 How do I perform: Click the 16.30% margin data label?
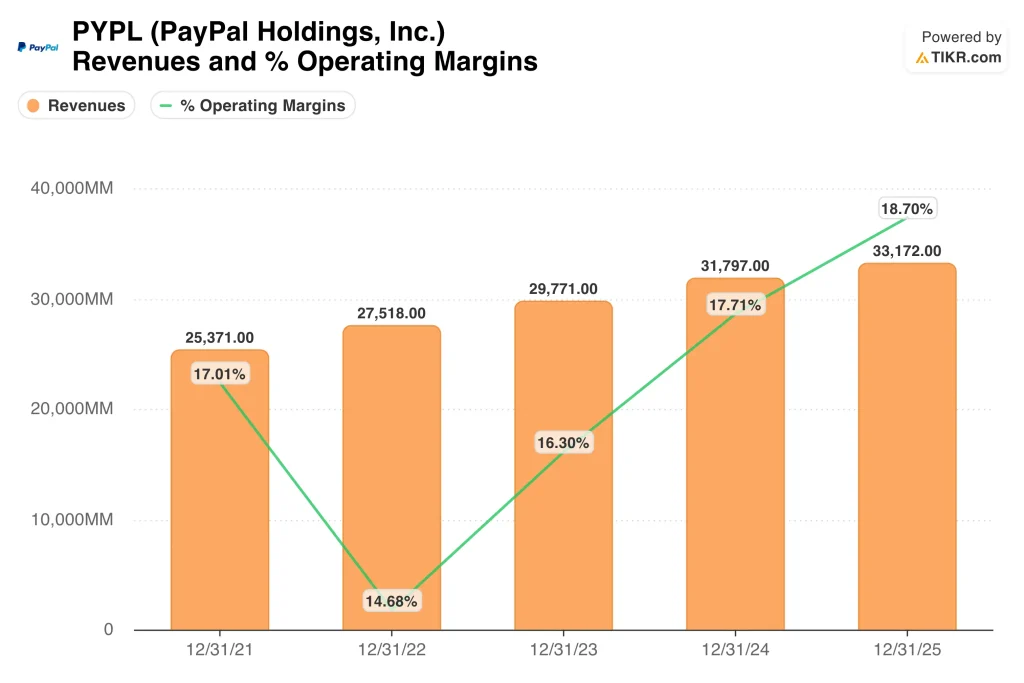click(x=563, y=443)
